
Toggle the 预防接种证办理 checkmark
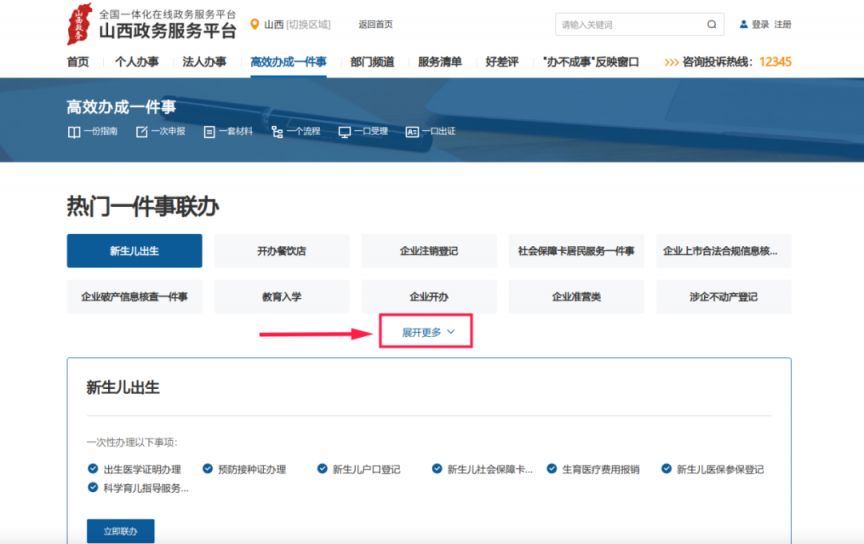click(x=208, y=468)
